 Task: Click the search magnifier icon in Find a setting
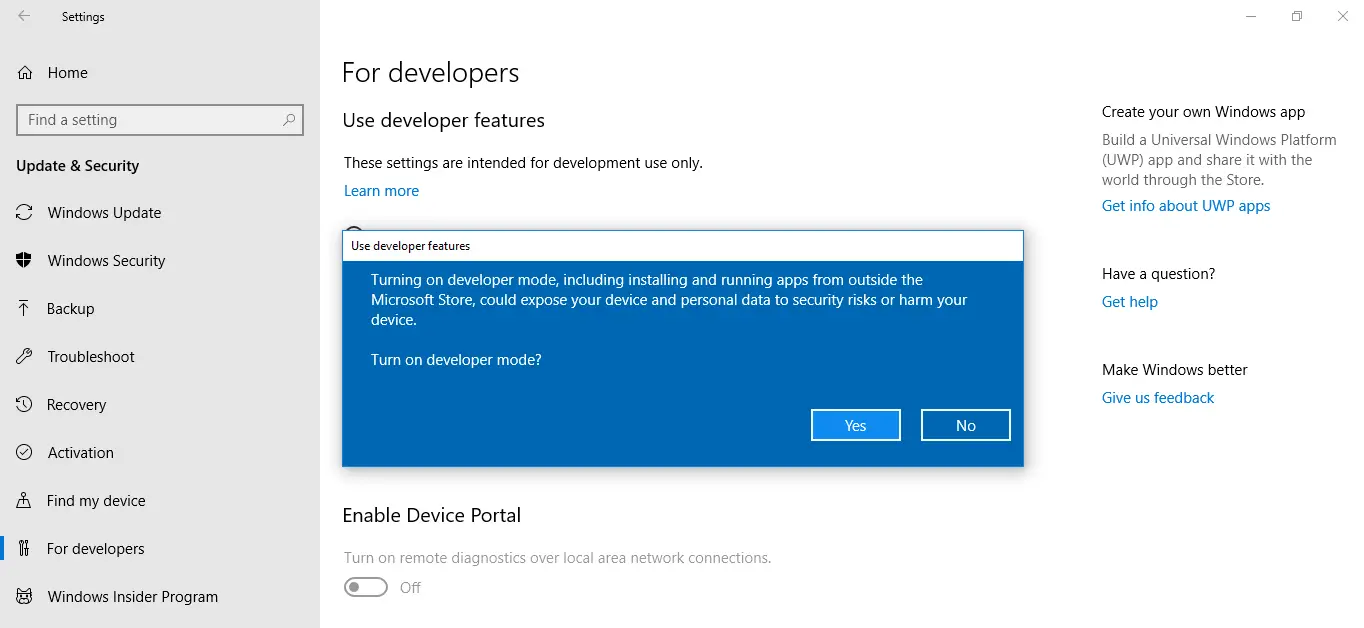click(289, 120)
